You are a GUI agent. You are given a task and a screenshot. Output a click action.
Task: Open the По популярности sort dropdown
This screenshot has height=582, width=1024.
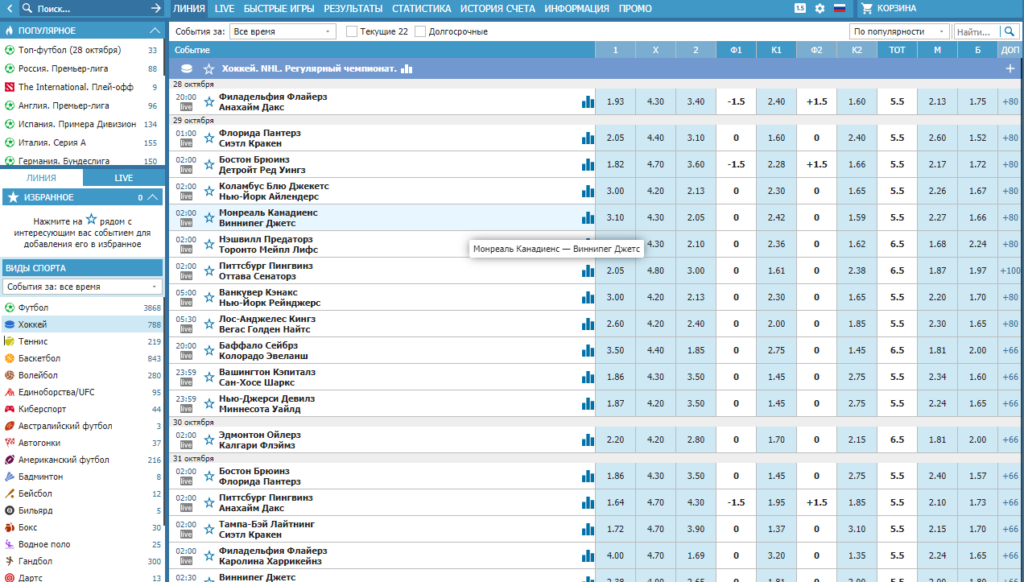(899, 31)
